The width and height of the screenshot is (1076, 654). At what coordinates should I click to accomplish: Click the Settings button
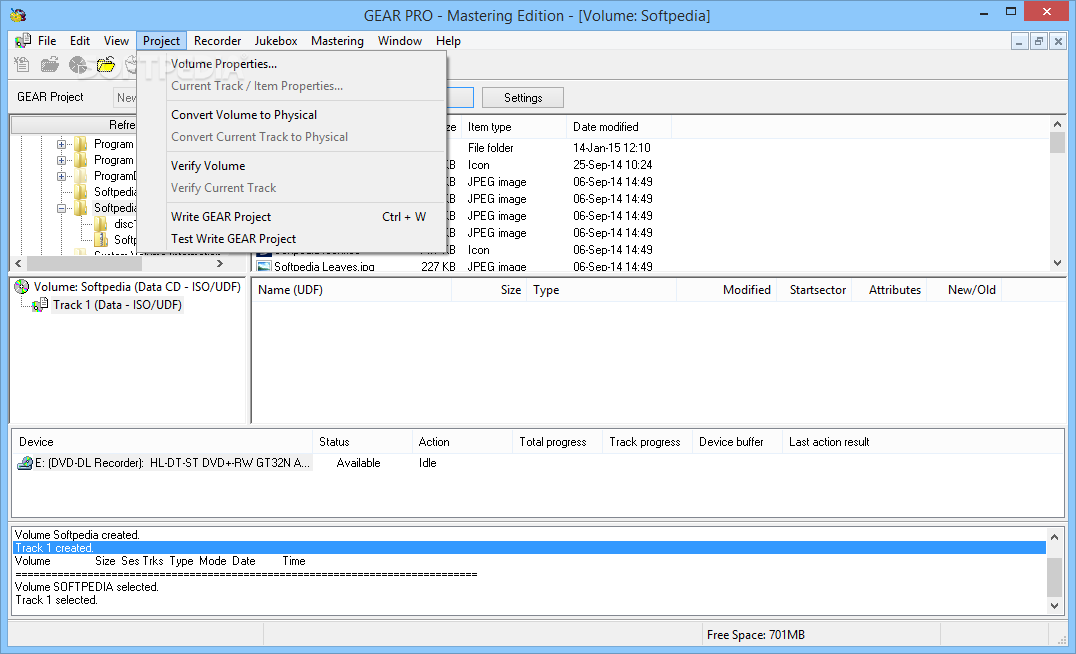(523, 97)
